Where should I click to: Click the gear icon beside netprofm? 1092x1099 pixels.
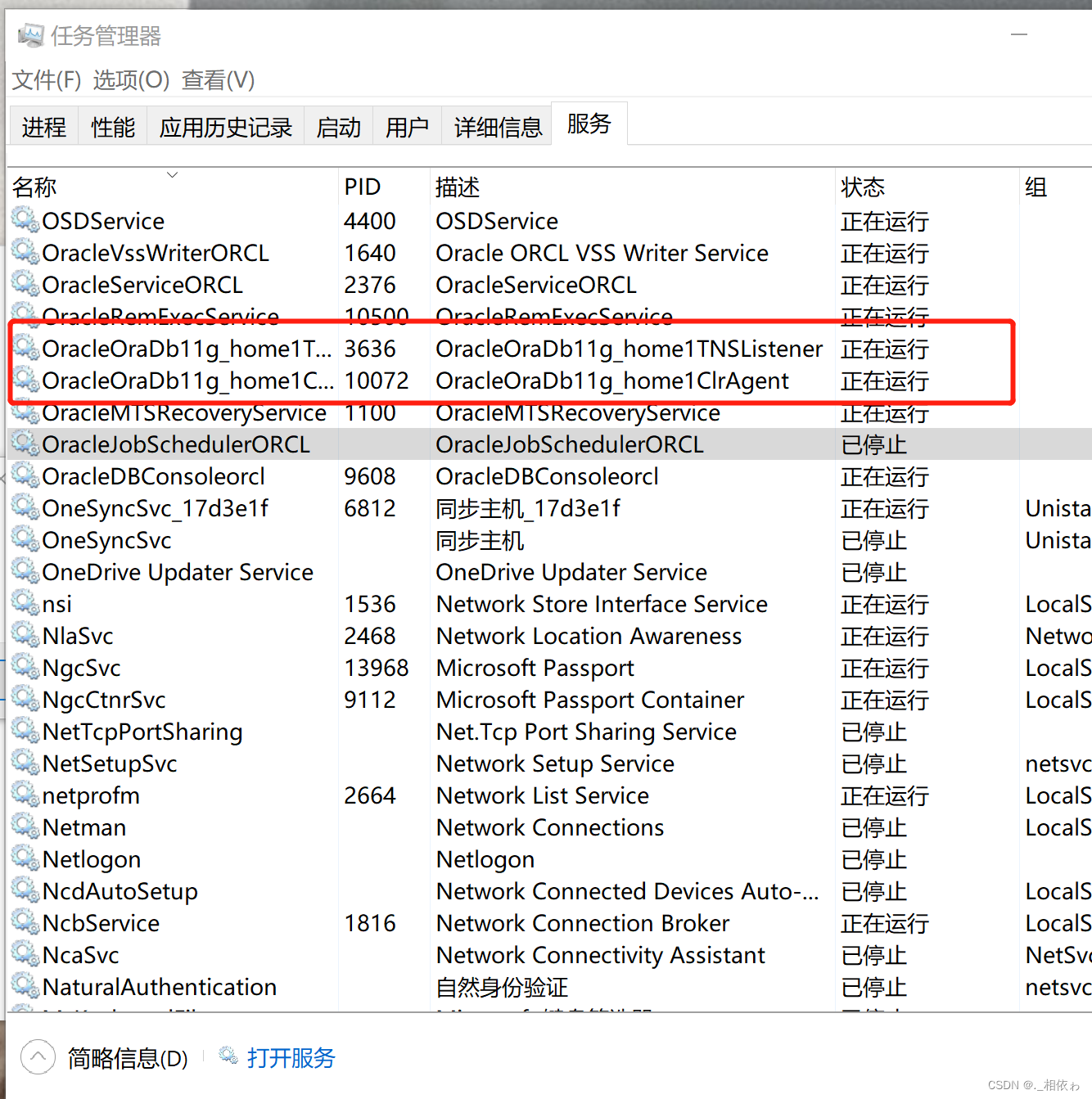[25, 794]
